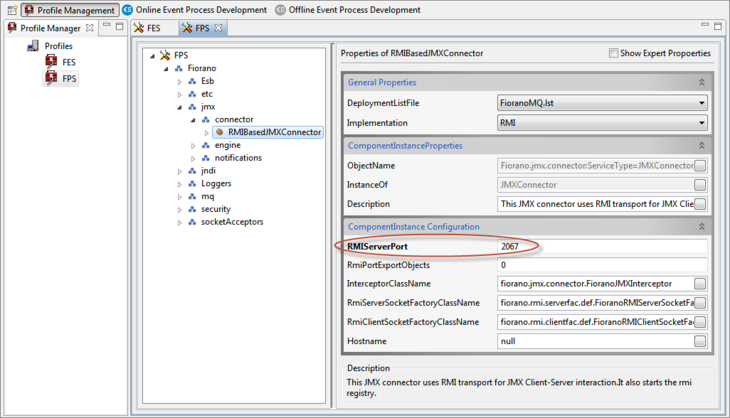Expand the mq tree node
The image size is (730, 418).
179,197
